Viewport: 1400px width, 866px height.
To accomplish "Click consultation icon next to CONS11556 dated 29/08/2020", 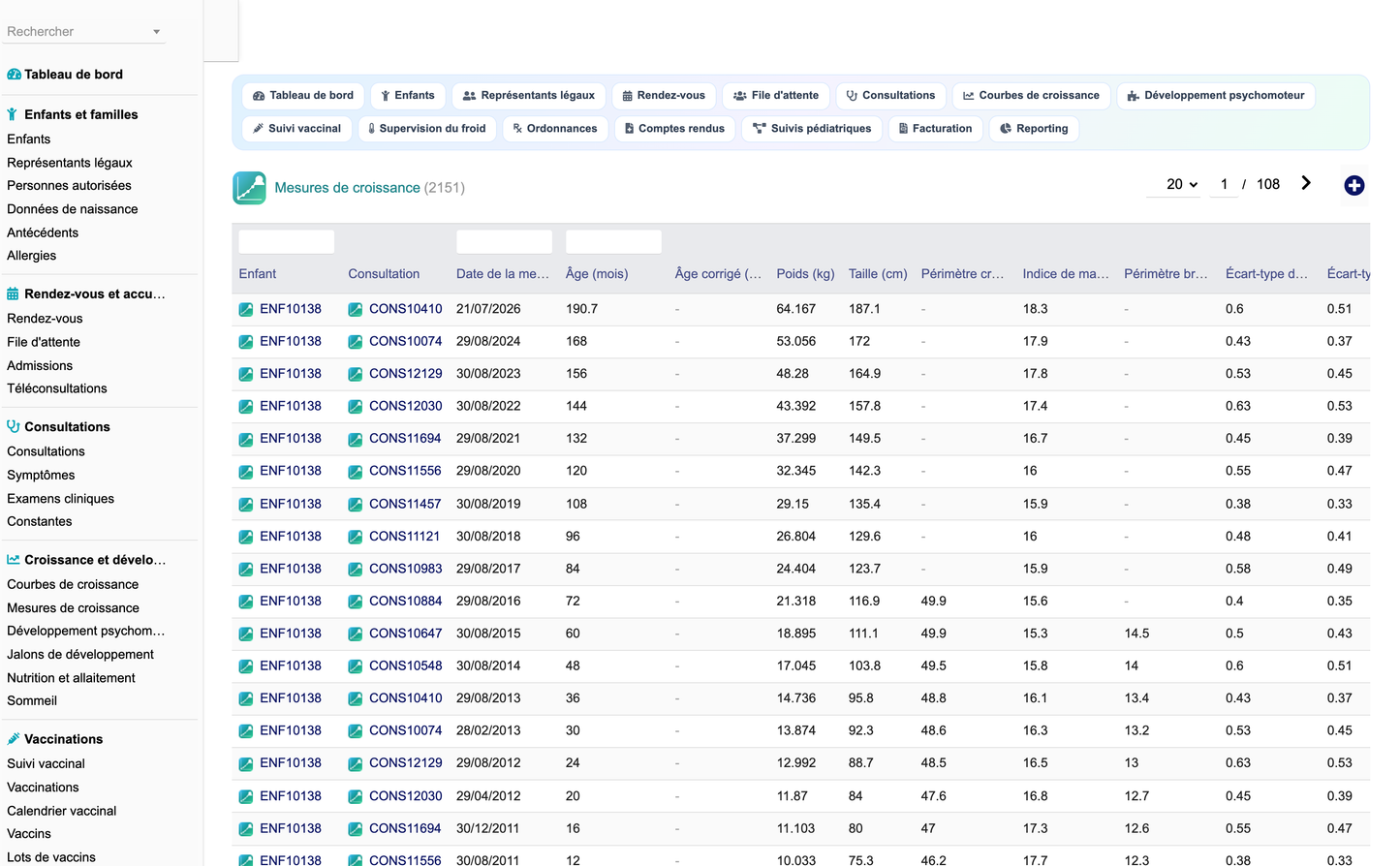I will click(x=356, y=472).
